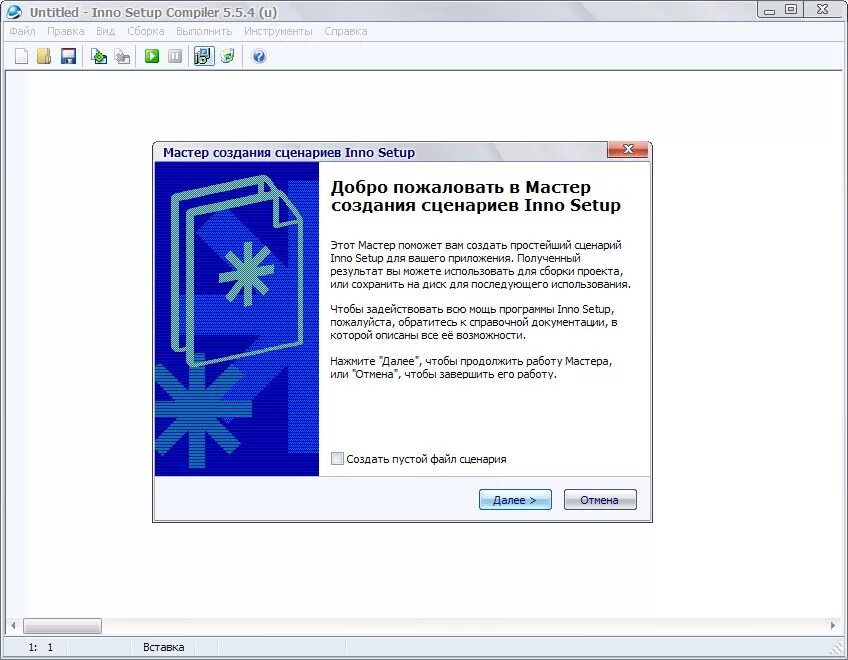
Task: Click the Далее > button
Action: [x=515, y=500]
